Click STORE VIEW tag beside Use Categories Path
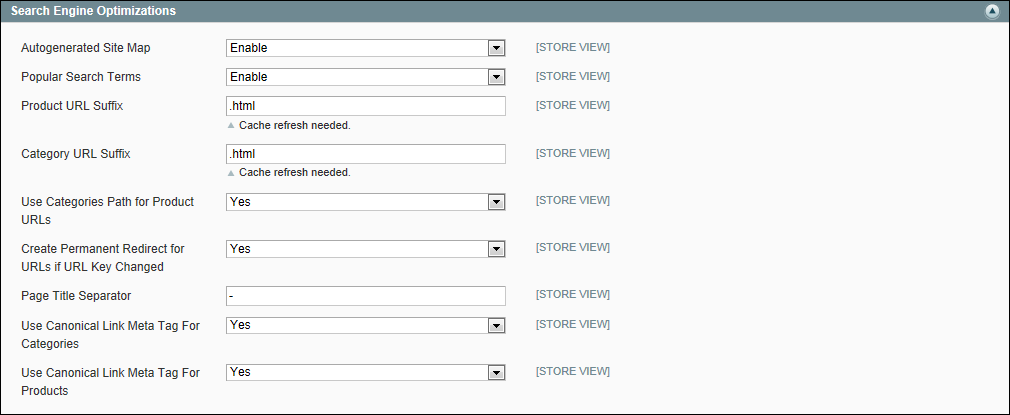The height and width of the screenshot is (415, 1010). [573, 200]
